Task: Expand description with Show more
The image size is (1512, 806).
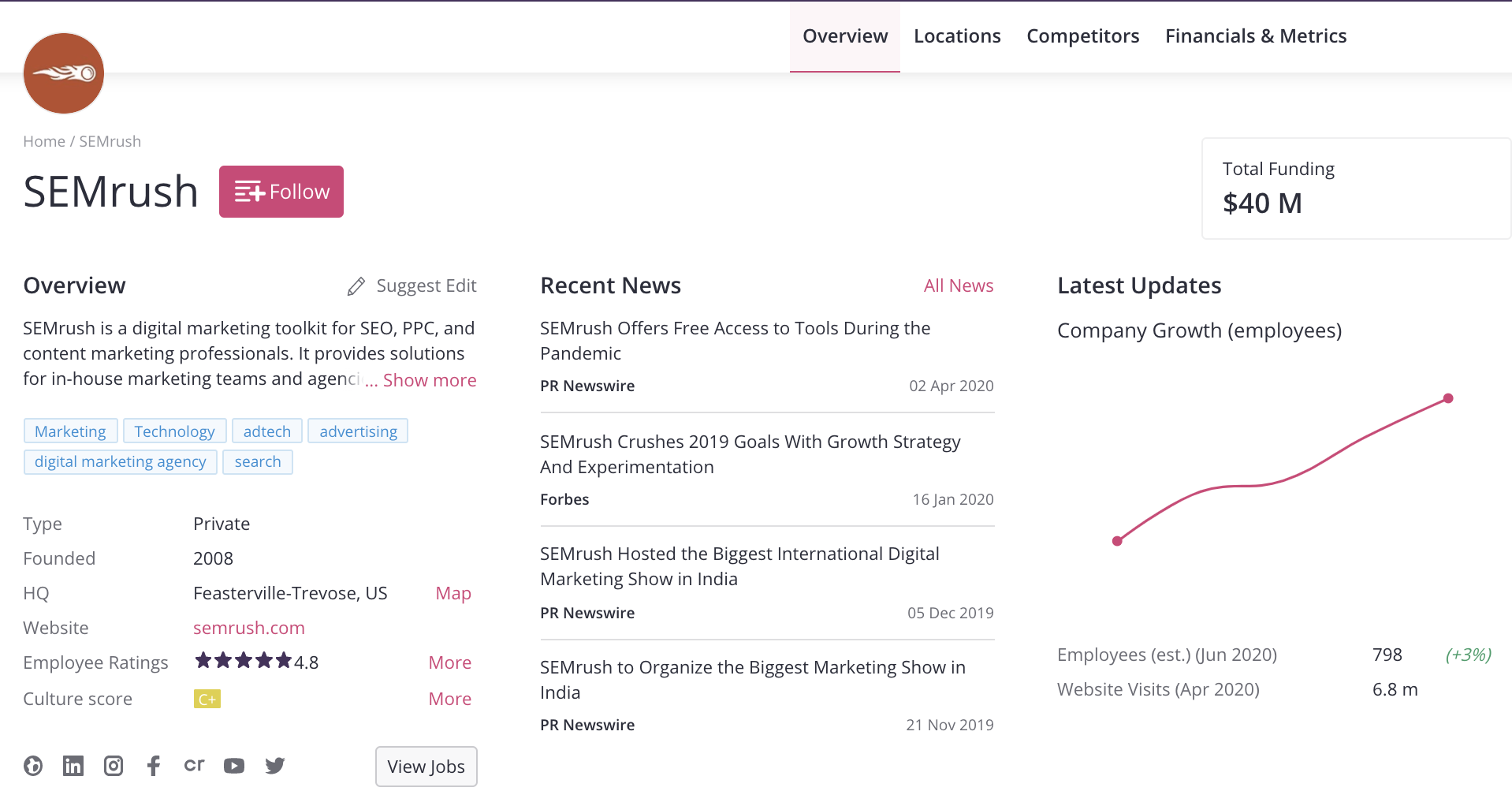Action: click(x=430, y=380)
